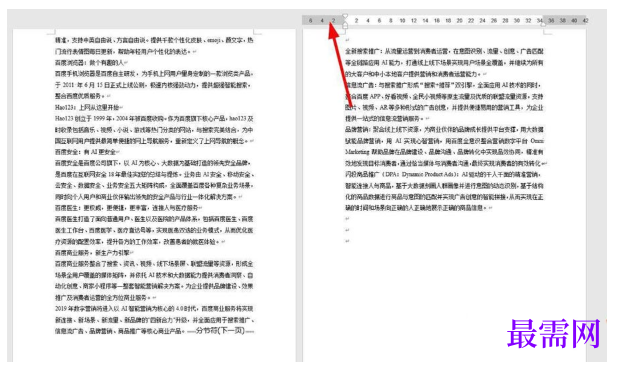The width and height of the screenshot is (619, 365).
Task: Click the line starting '2019 年数字营销'
Action: [154, 309]
